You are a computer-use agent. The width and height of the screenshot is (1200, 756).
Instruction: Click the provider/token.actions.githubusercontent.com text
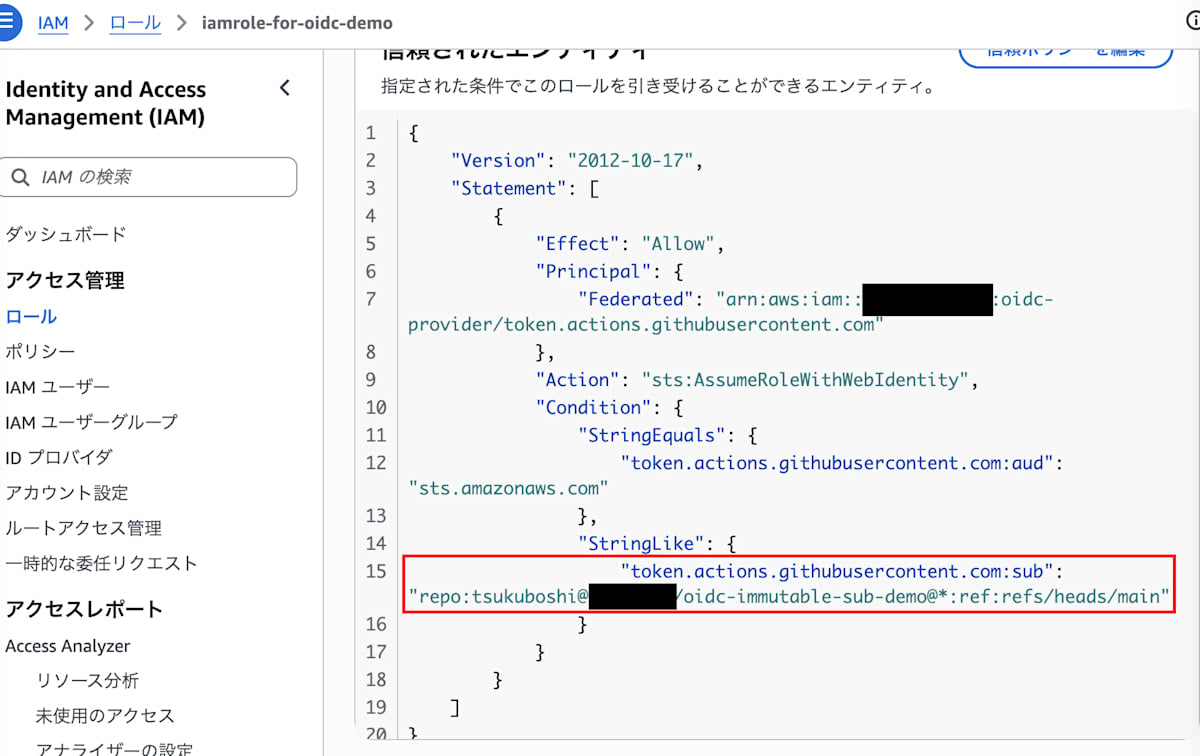(x=647, y=324)
